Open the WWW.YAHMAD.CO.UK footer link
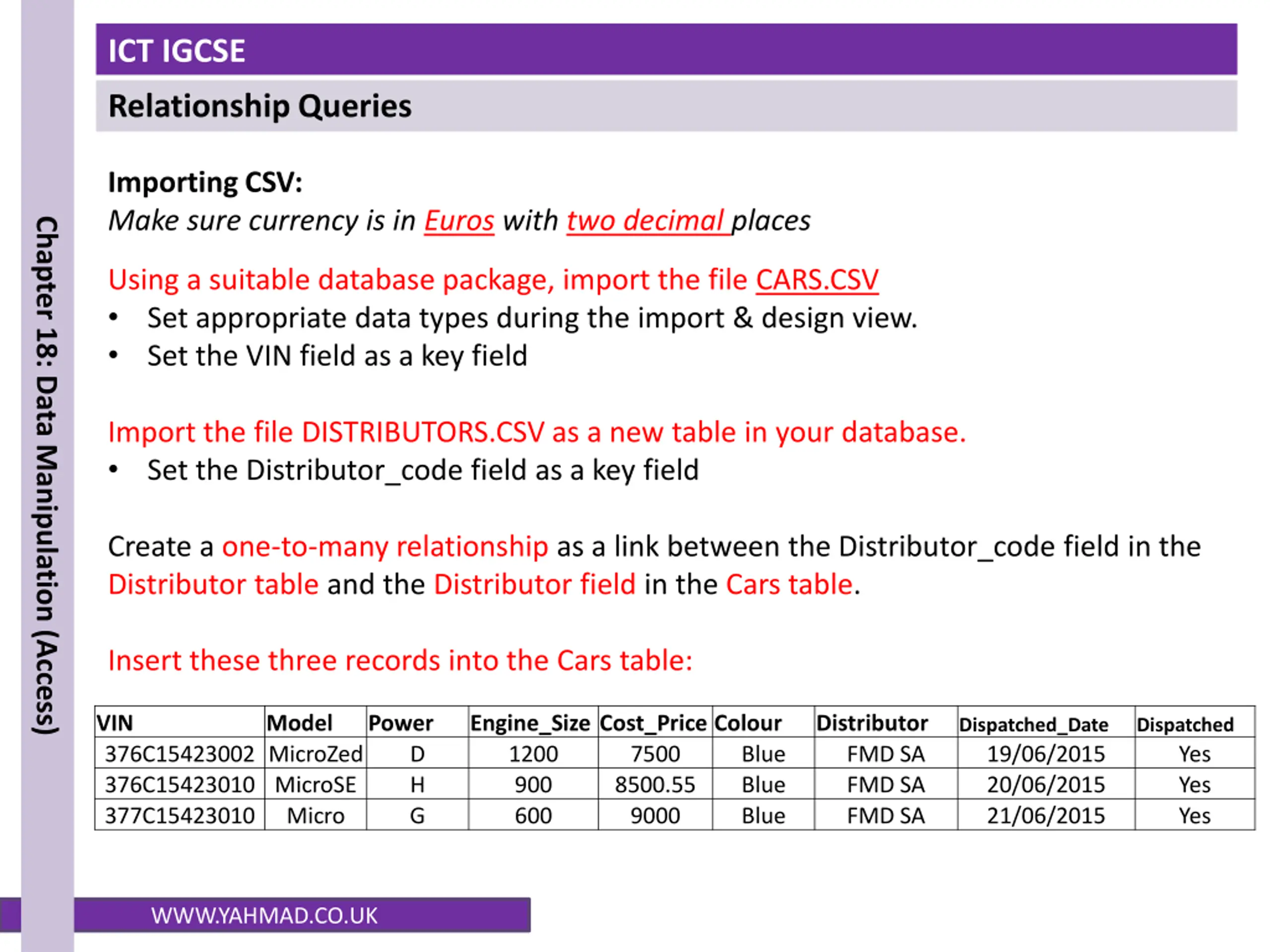Screen dimensions: 1270x952 coord(264,916)
